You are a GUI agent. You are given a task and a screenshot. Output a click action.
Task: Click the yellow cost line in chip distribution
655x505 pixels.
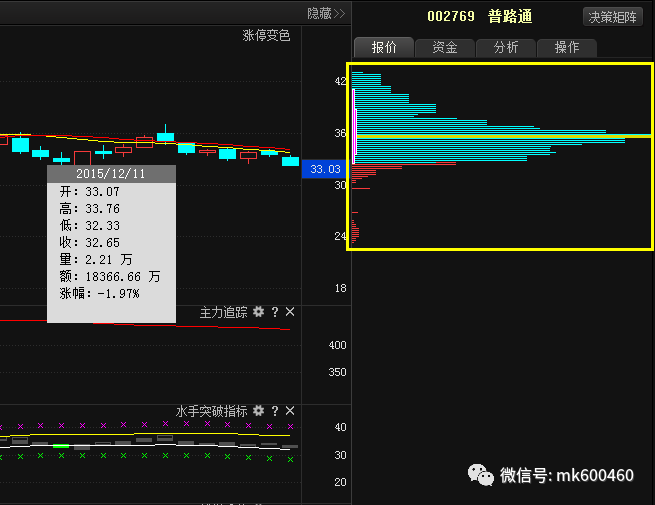tap(500, 136)
